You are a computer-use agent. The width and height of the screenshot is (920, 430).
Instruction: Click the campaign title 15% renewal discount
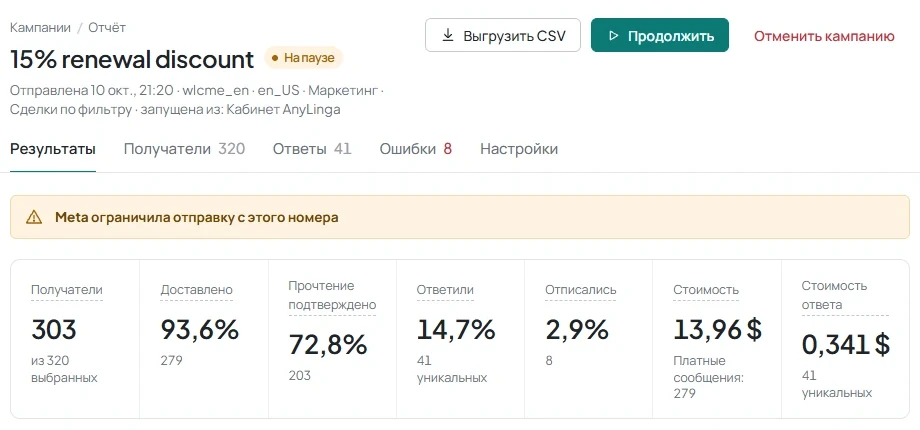[x=132, y=59]
